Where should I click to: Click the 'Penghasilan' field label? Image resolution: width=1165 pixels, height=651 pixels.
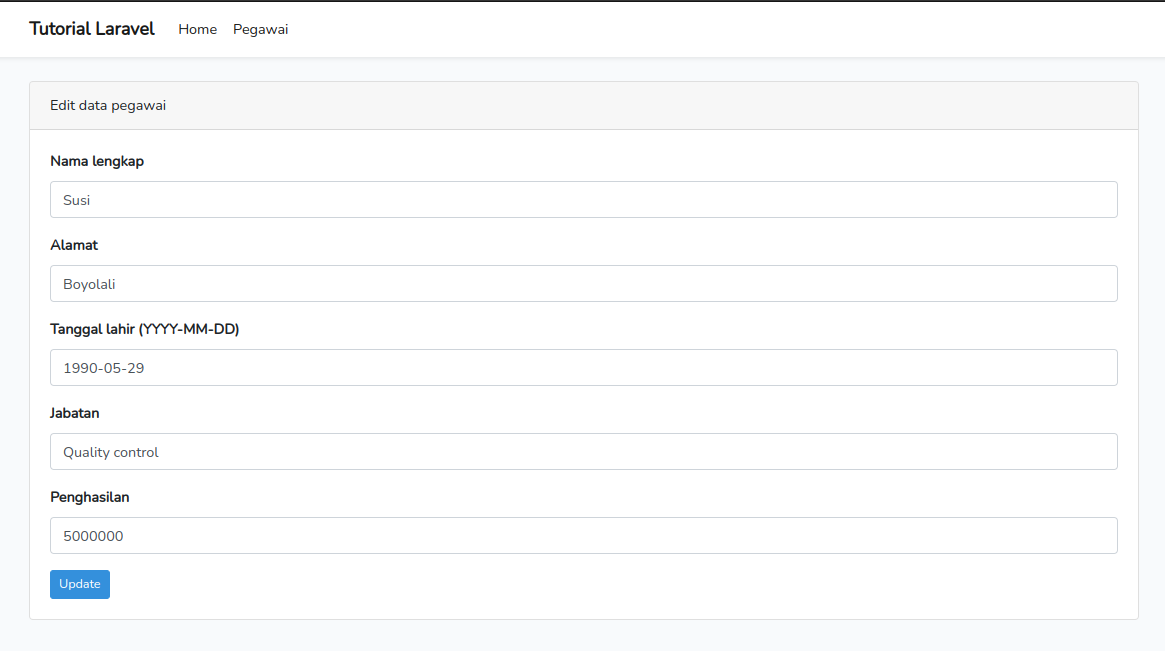(90, 497)
